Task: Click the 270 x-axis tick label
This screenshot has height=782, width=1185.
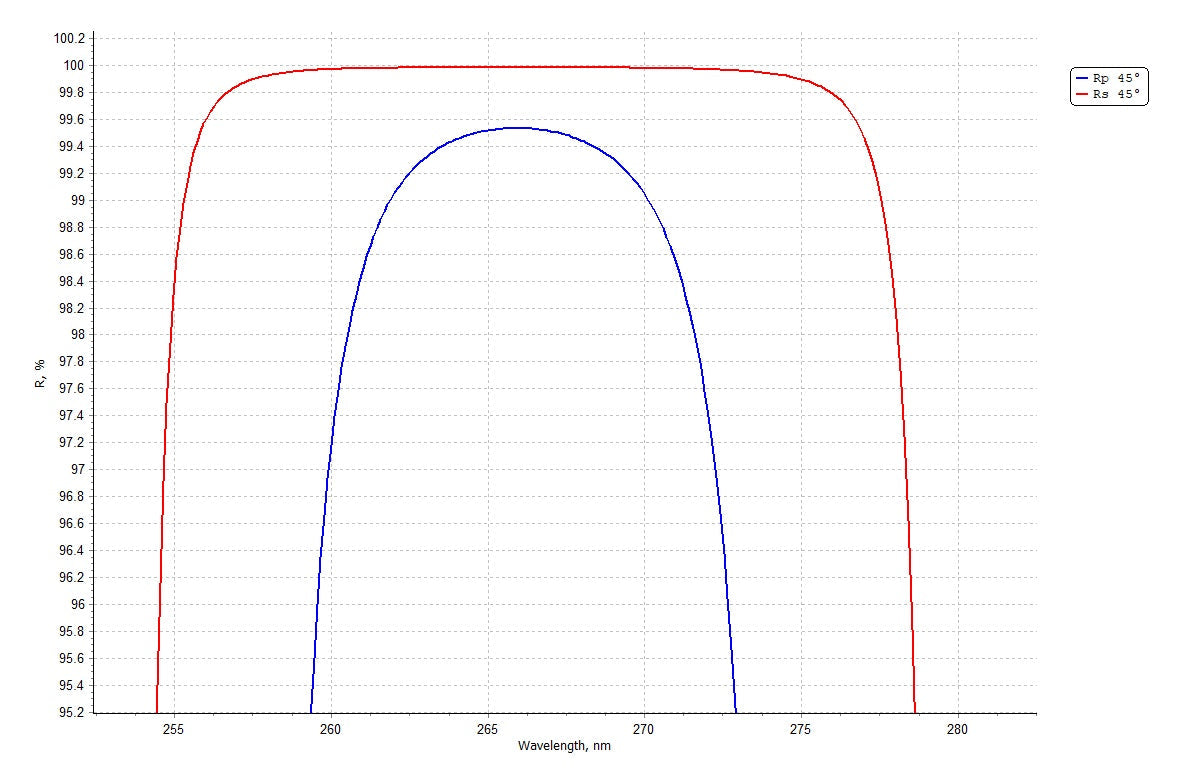Action: point(644,729)
